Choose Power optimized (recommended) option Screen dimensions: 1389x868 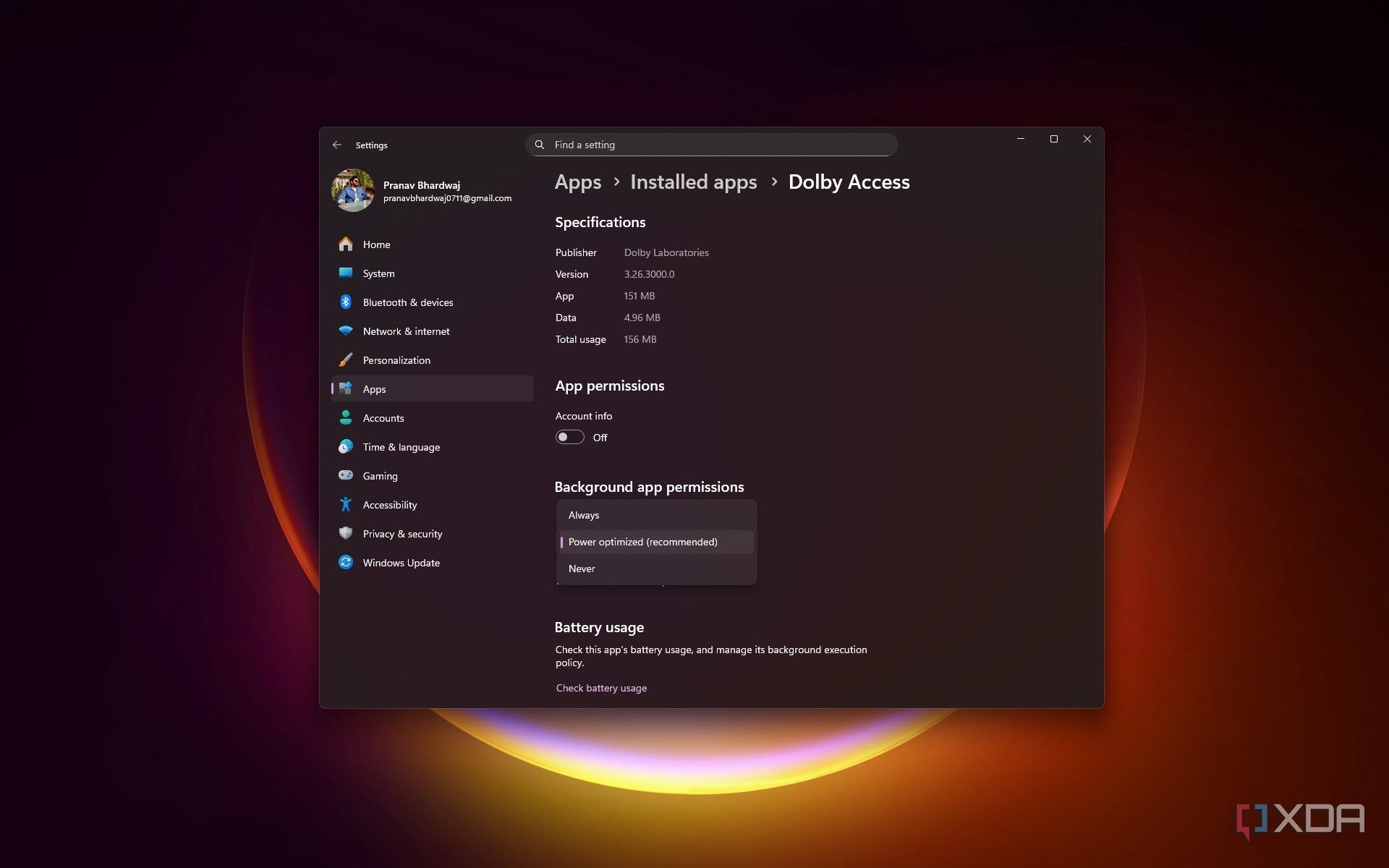pos(656,542)
